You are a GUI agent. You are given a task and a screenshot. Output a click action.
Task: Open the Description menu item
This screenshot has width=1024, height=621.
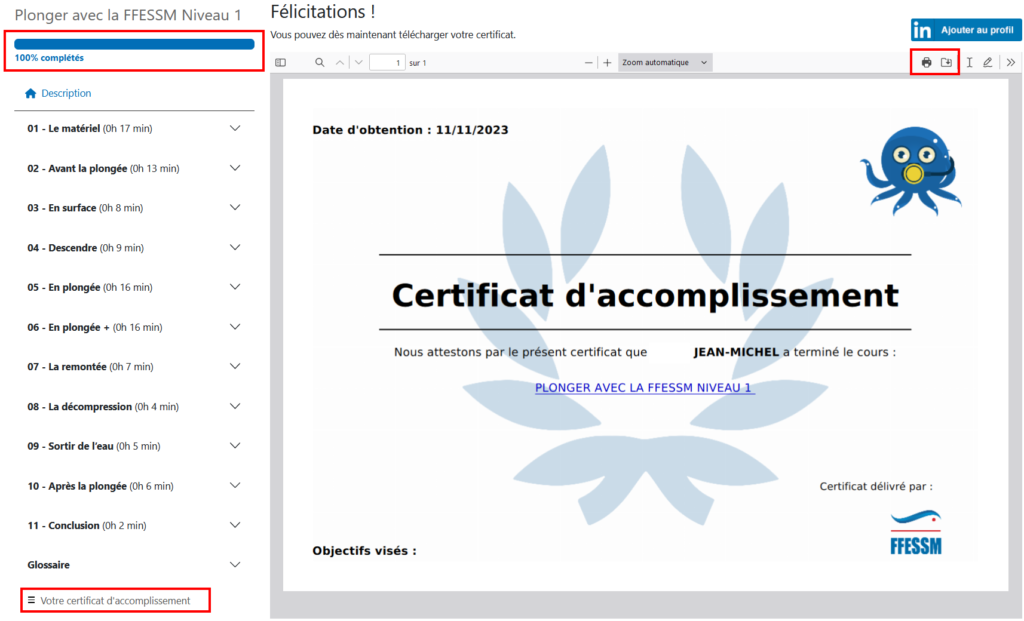65,93
